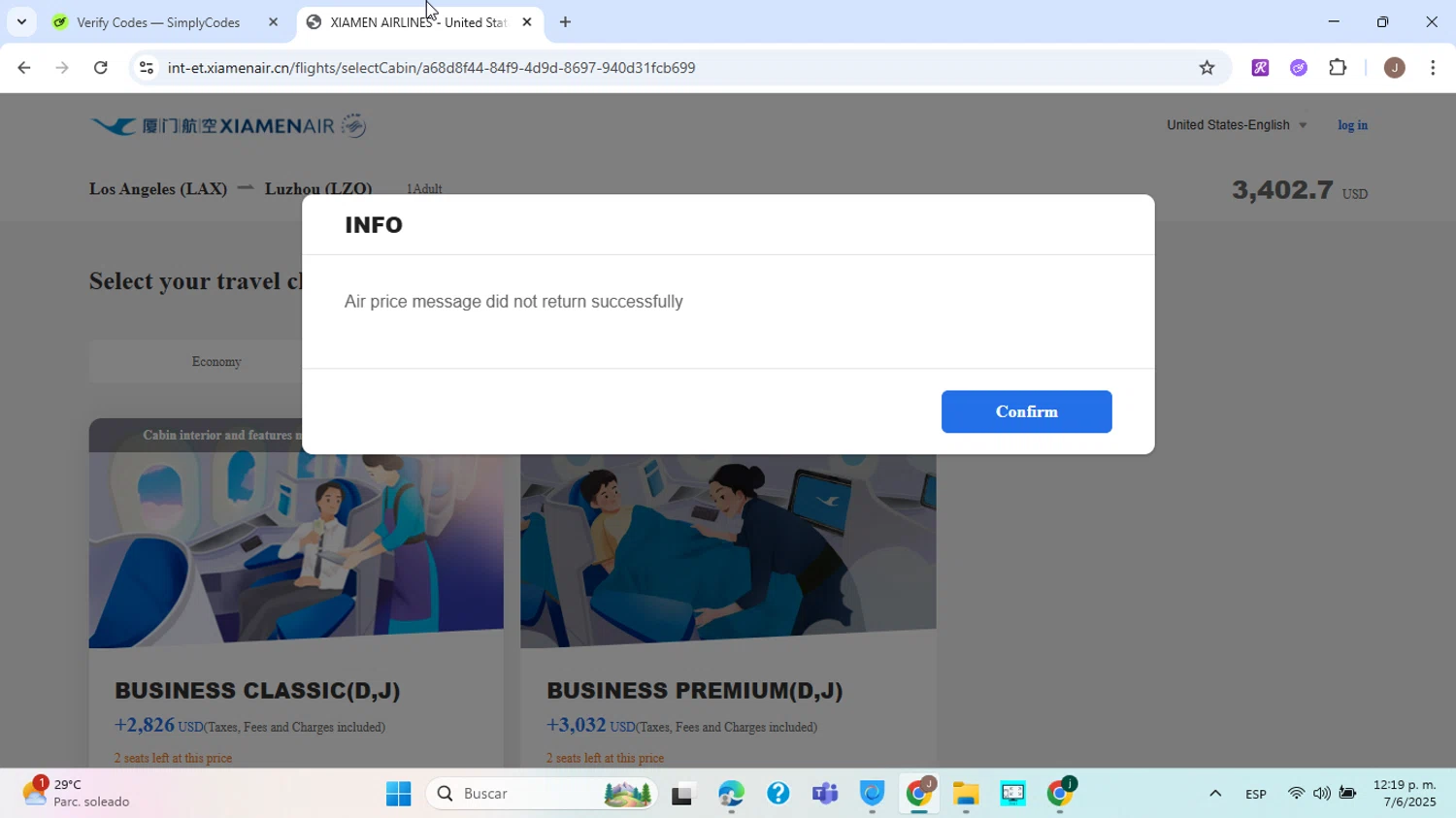Open the clock 12:19 p. m. date

click(1405, 793)
